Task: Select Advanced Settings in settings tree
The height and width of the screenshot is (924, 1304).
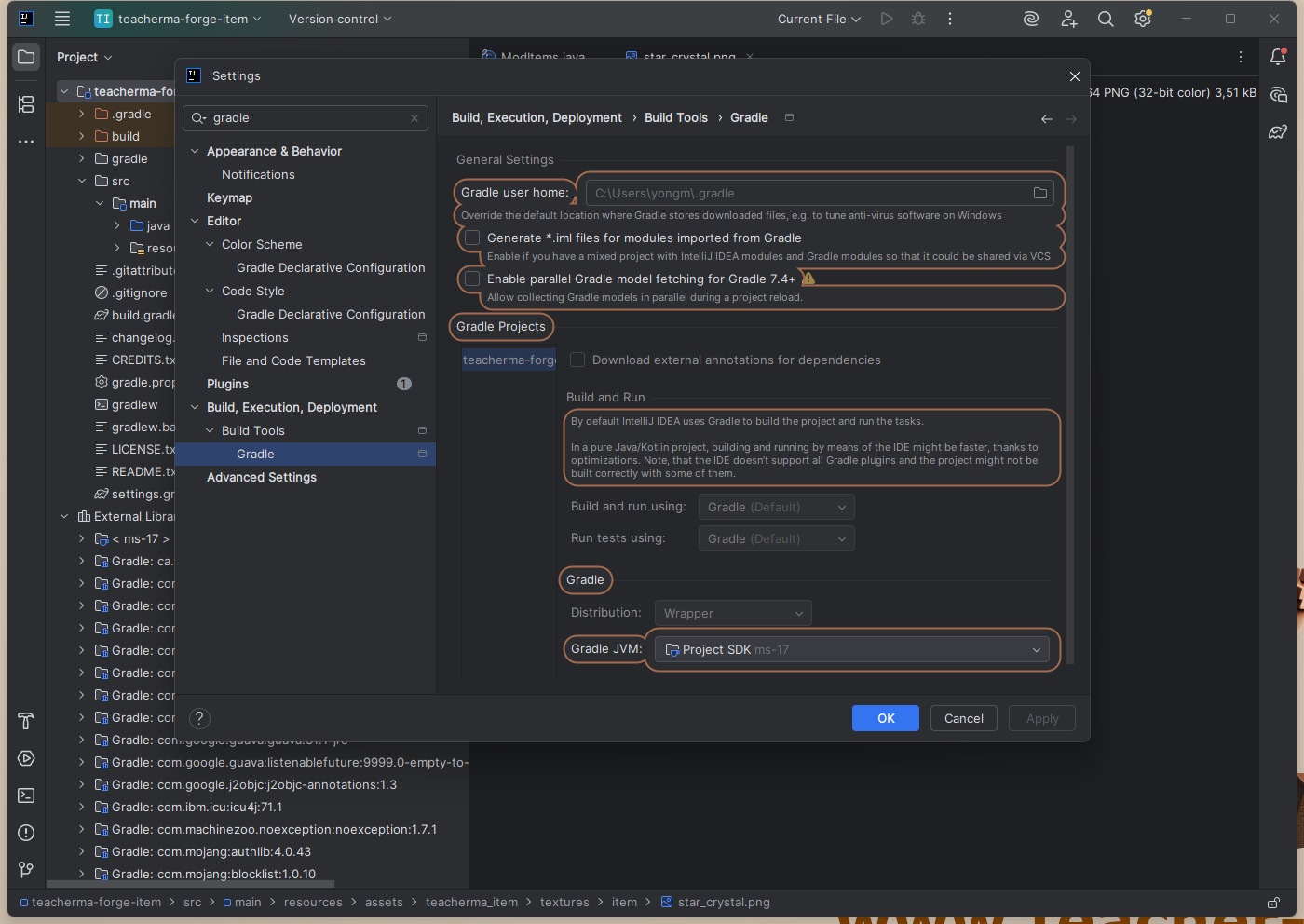Action: [262, 477]
